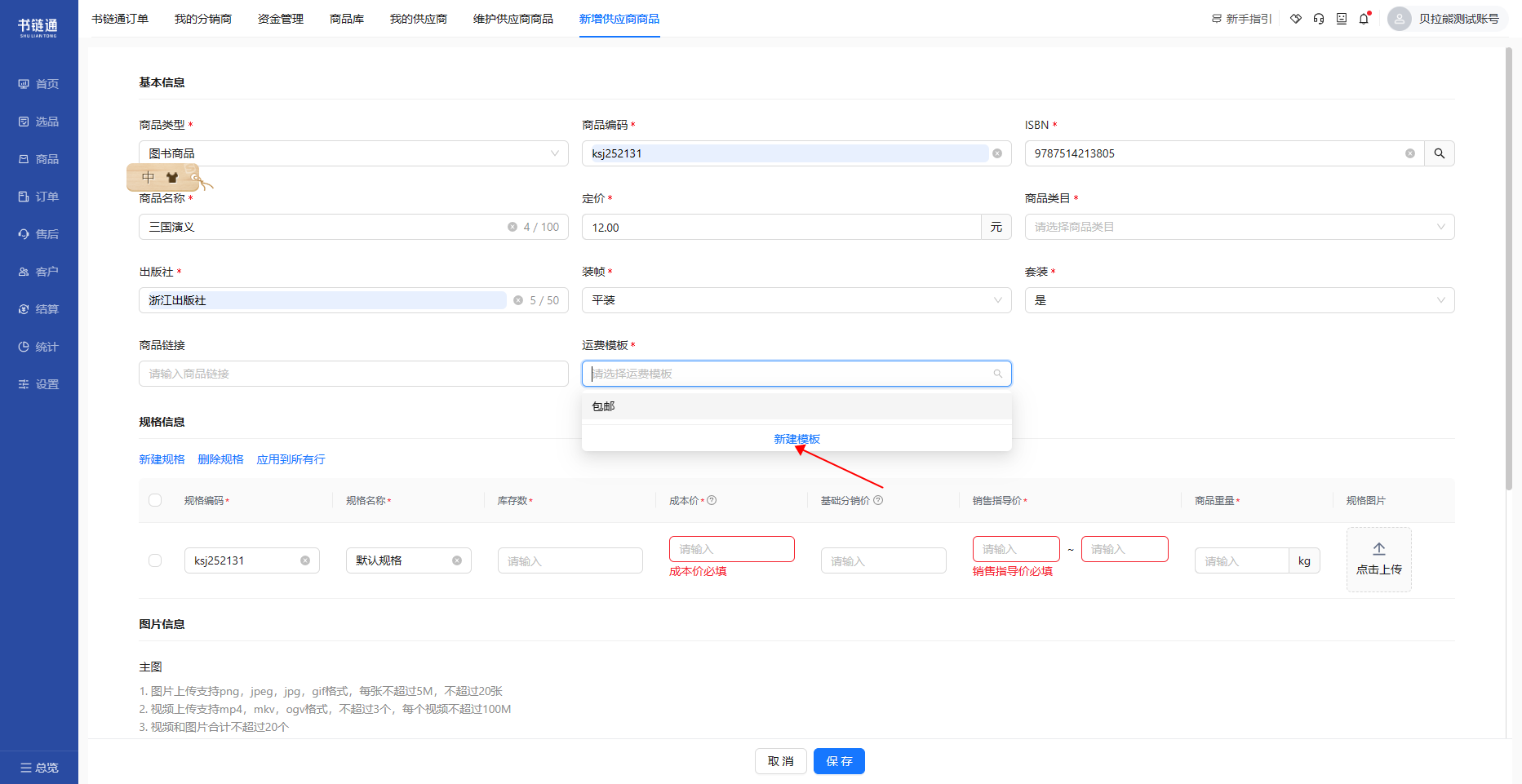Screen dimensions: 1522x784
Task: Open the 装帧 dropdown 平装
Action: 796,300
